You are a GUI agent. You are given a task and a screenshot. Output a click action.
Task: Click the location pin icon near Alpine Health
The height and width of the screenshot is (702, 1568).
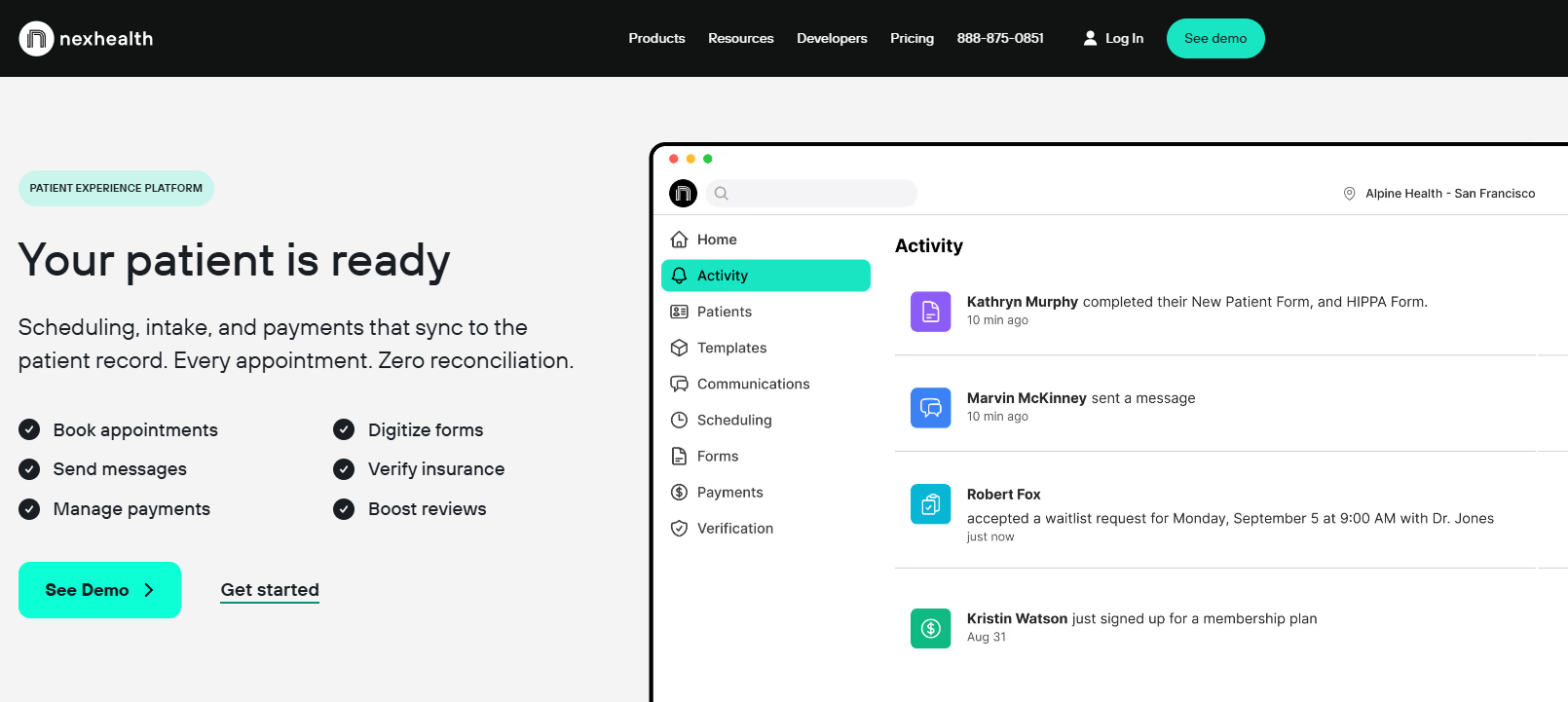pos(1349,194)
